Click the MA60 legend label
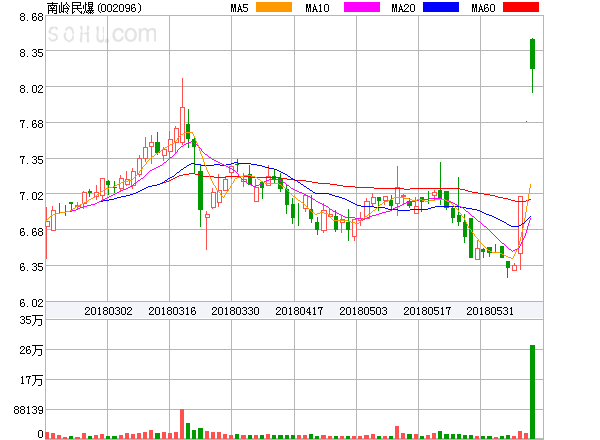Screen dimensions: 600x440 483,8
